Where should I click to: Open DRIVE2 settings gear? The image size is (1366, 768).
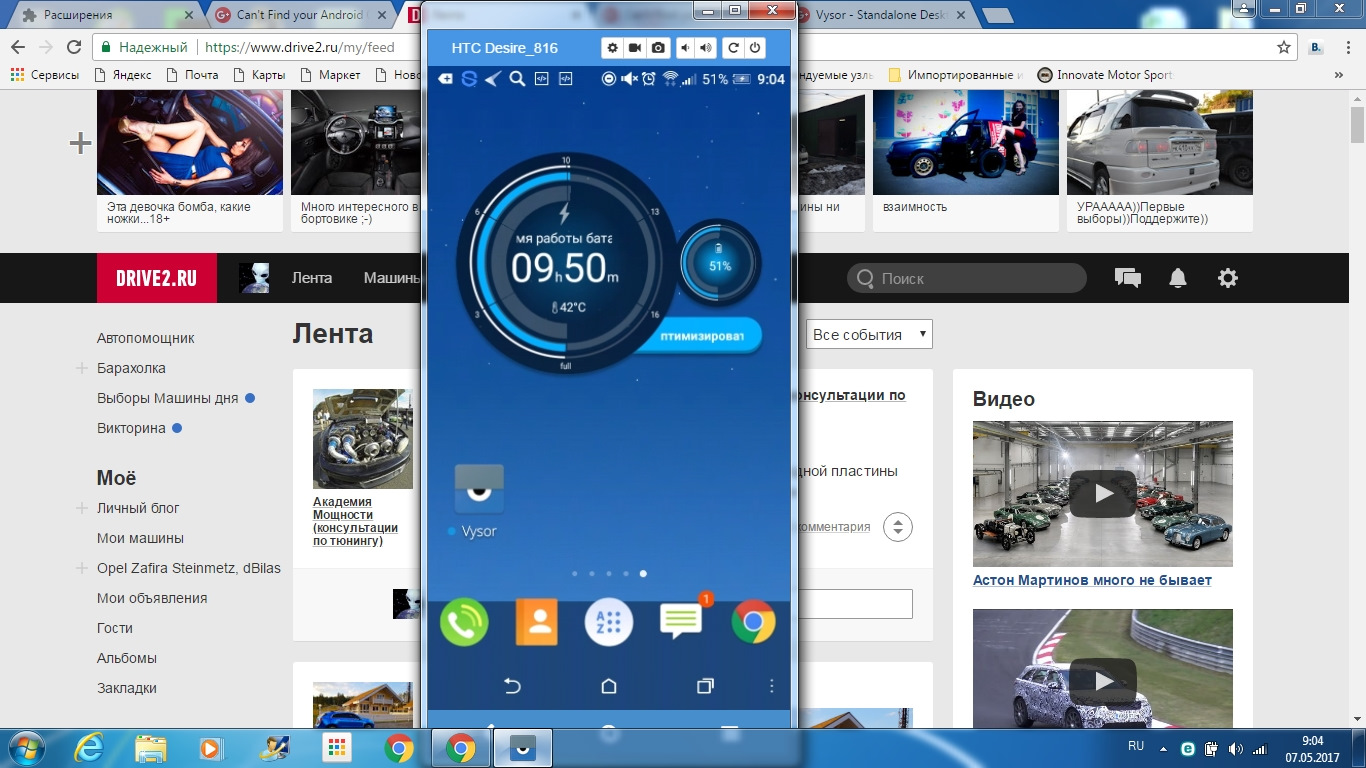[1228, 278]
